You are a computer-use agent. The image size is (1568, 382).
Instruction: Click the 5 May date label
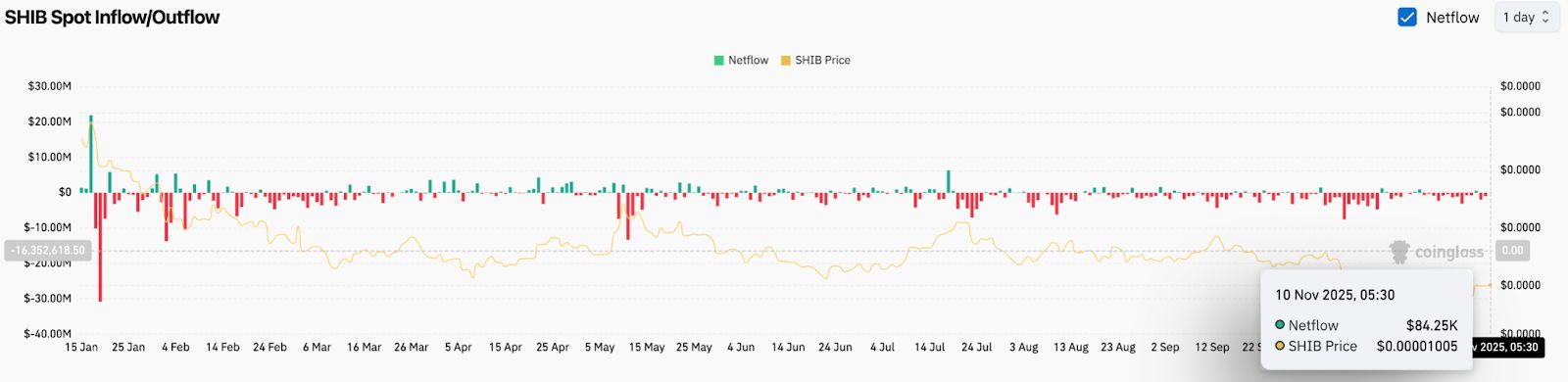599,347
